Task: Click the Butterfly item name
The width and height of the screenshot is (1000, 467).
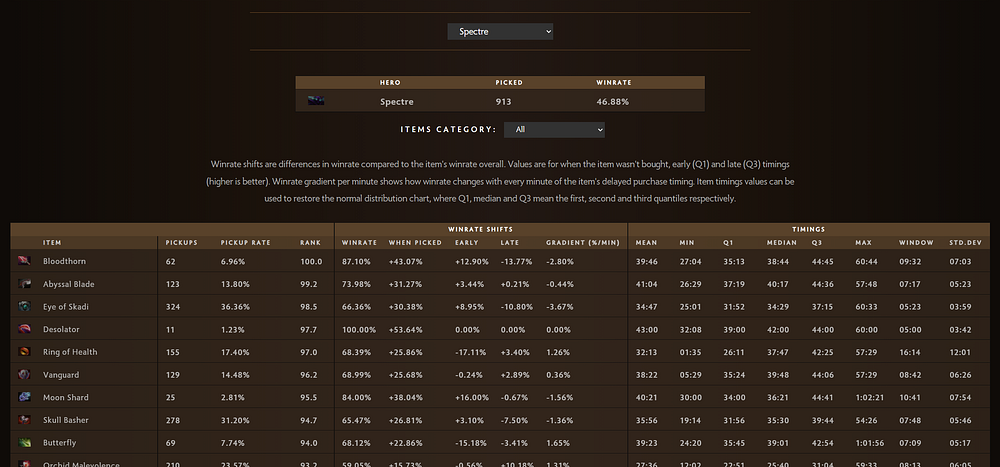Action: [59, 442]
